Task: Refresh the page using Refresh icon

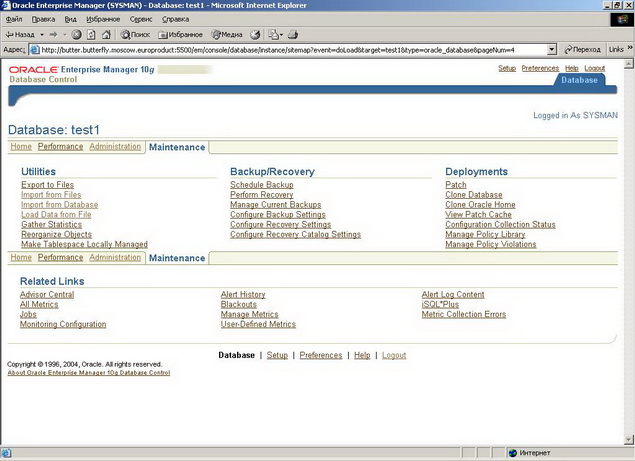Action: (x=92, y=35)
